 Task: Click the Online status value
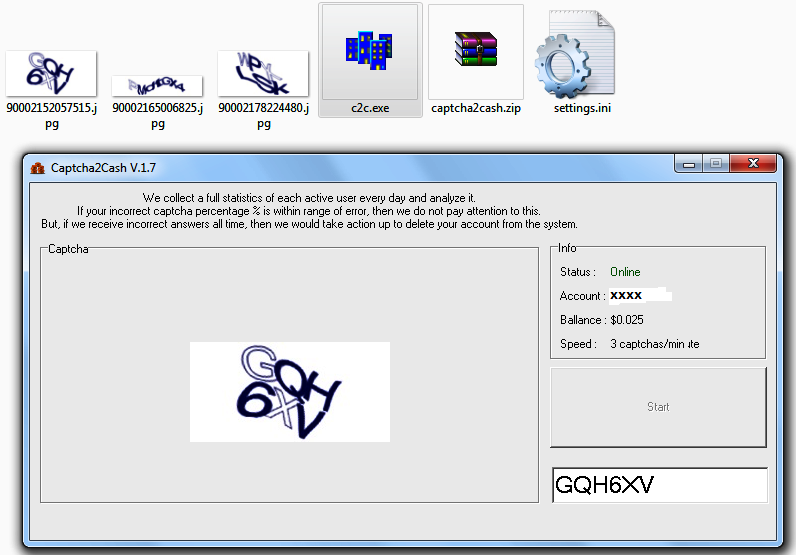(625, 272)
